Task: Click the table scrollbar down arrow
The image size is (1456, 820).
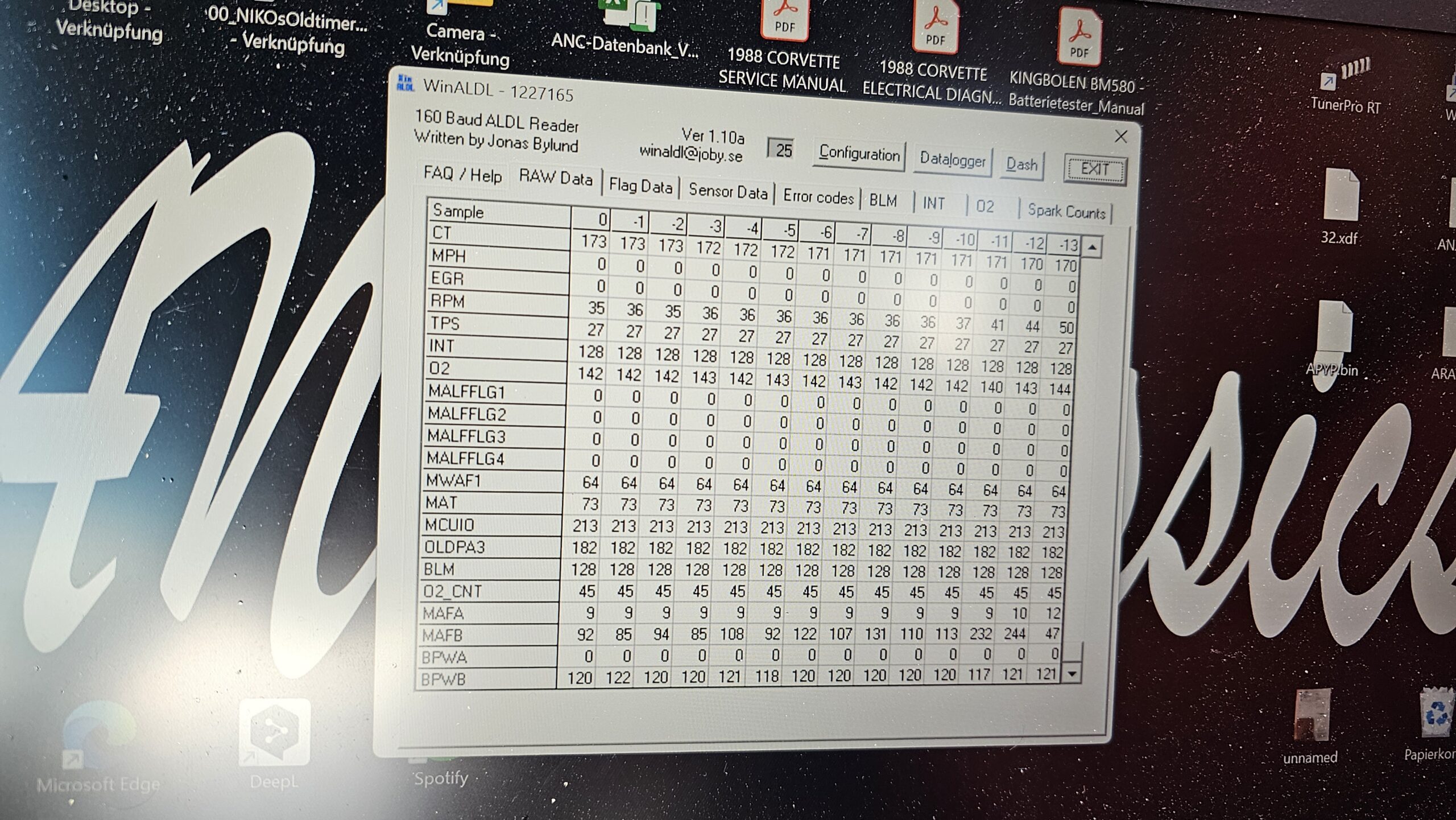Action: coord(1072,674)
